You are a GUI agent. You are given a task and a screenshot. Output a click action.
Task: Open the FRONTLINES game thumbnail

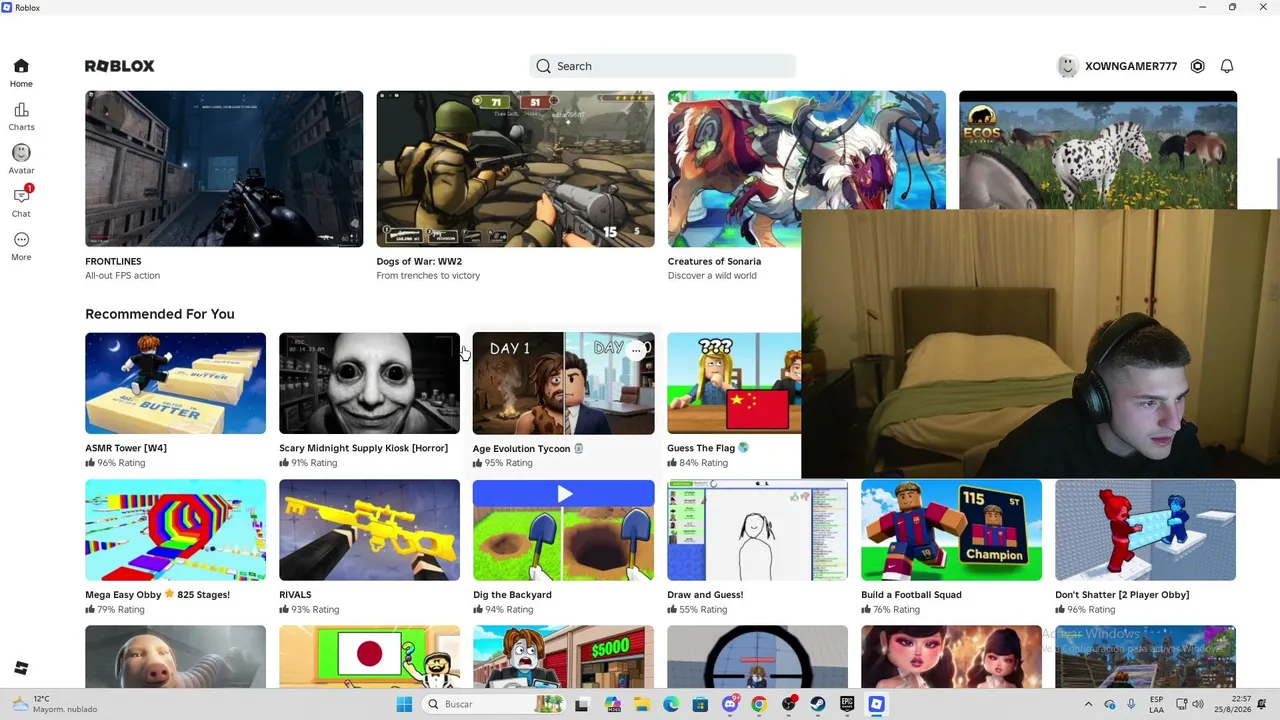tap(224, 169)
